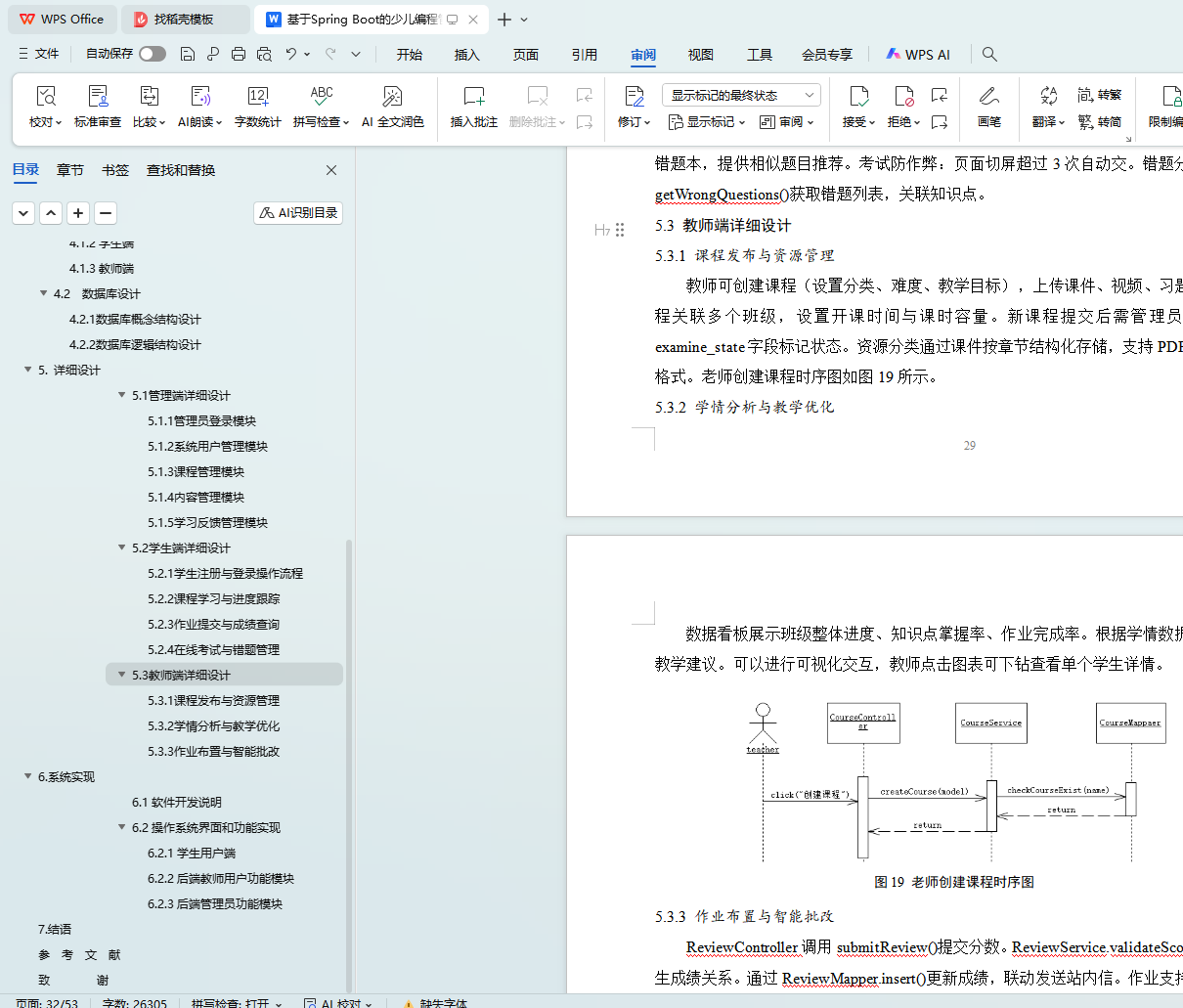Toggle the 自动保存 auto-save switch

[152, 54]
